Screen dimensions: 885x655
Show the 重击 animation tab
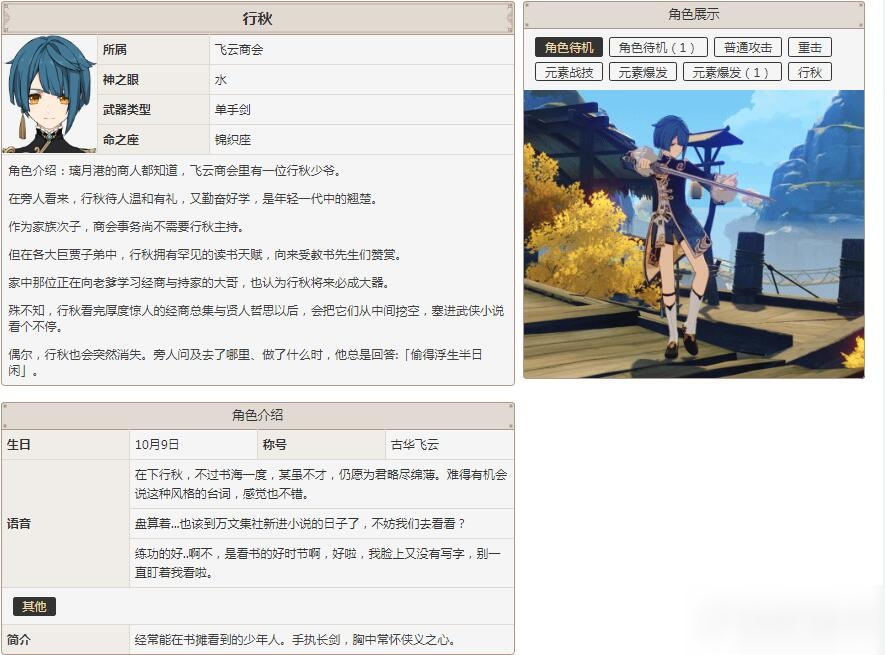809,47
